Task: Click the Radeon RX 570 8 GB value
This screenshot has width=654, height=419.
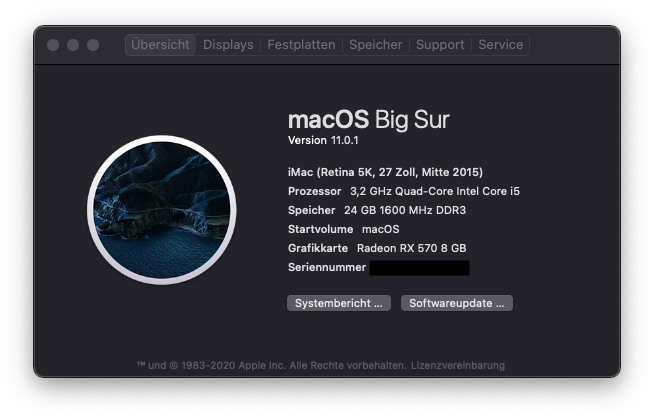Action: coord(412,248)
